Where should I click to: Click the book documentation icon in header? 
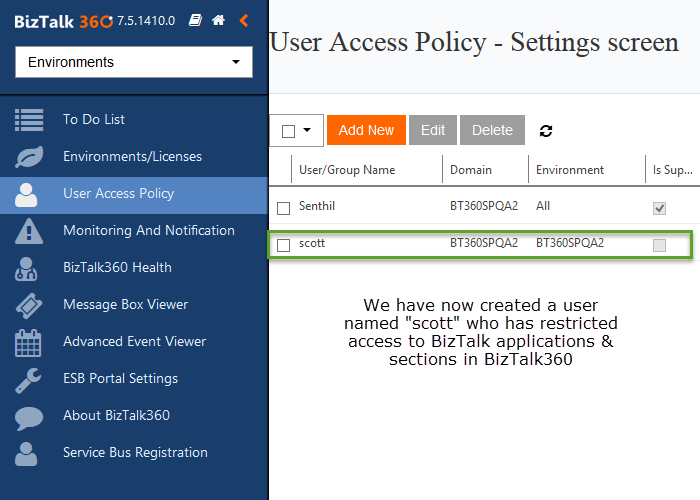click(x=195, y=20)
